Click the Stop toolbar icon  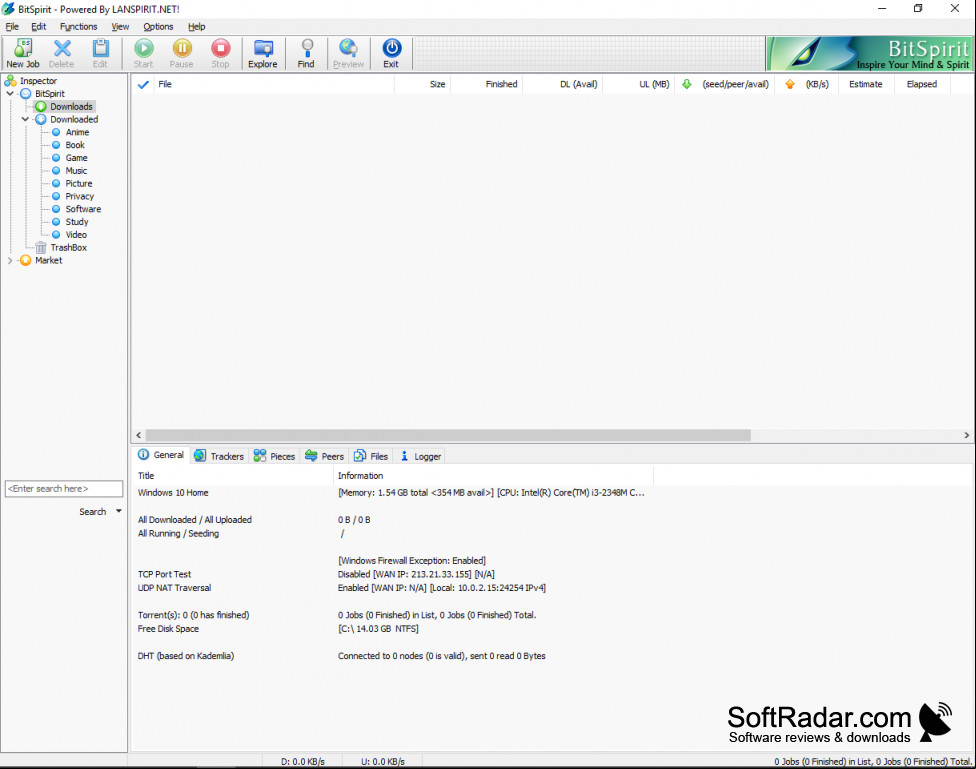pyautogui.click(x=220, y=49)
